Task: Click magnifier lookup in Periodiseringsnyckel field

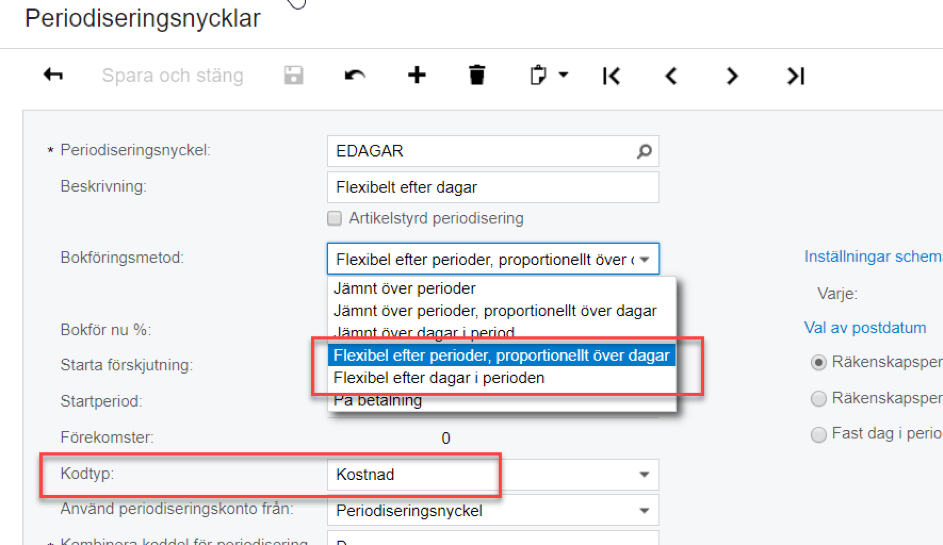Action: 644,151
